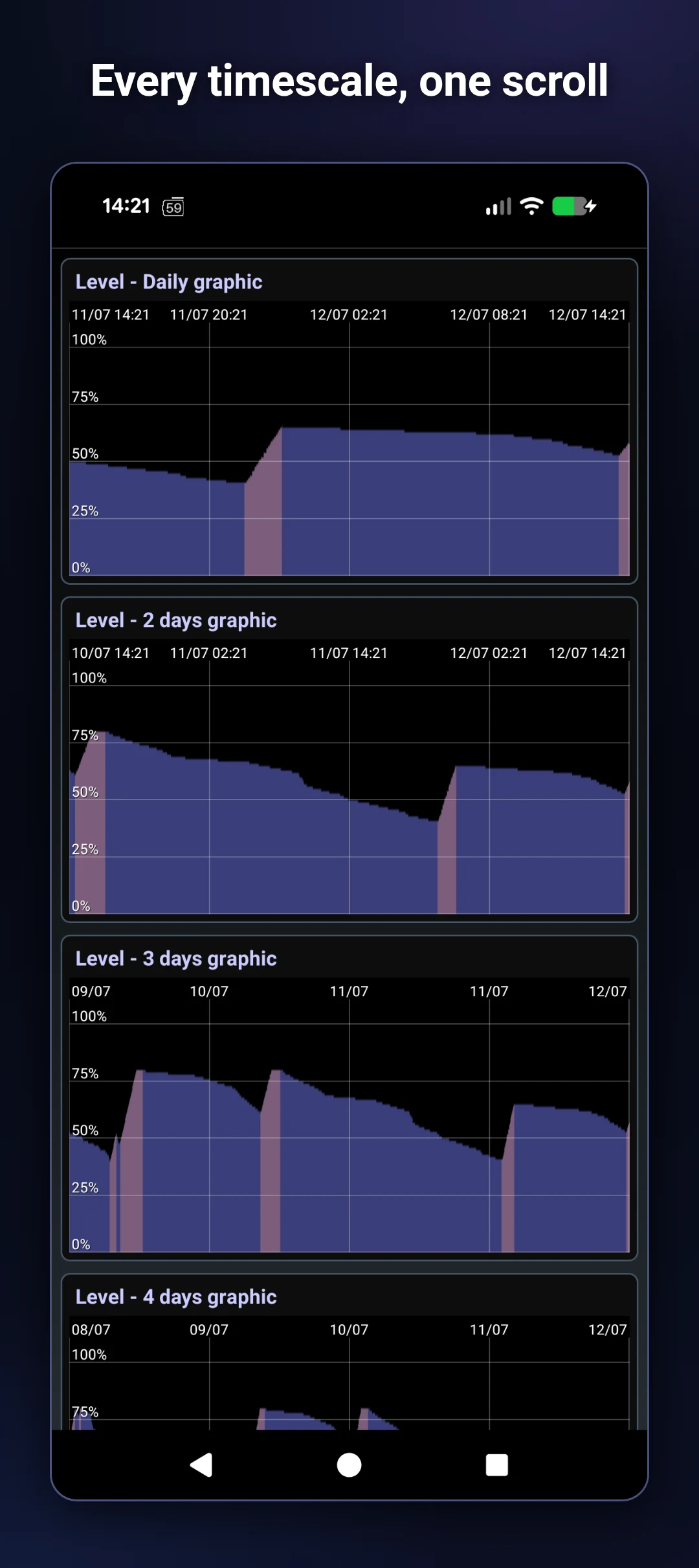Tap the 12/07 label in 3 days chart
Viewport: 699px width, 1568px height.
[608, 992]
